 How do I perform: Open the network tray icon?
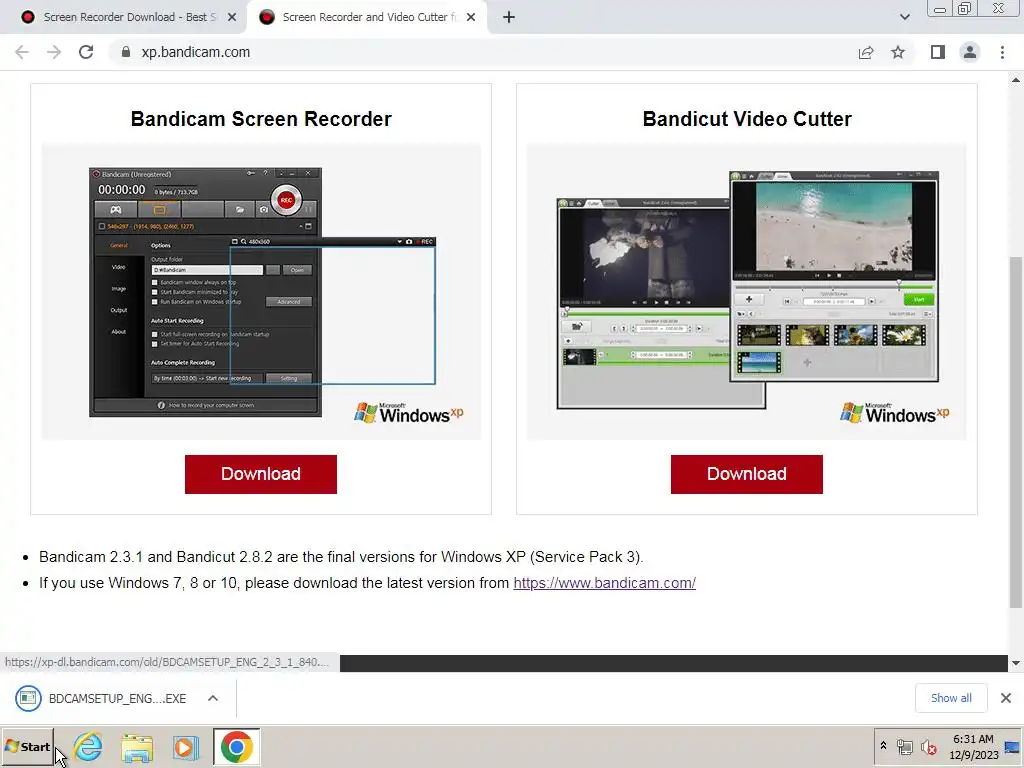[904, 747]
